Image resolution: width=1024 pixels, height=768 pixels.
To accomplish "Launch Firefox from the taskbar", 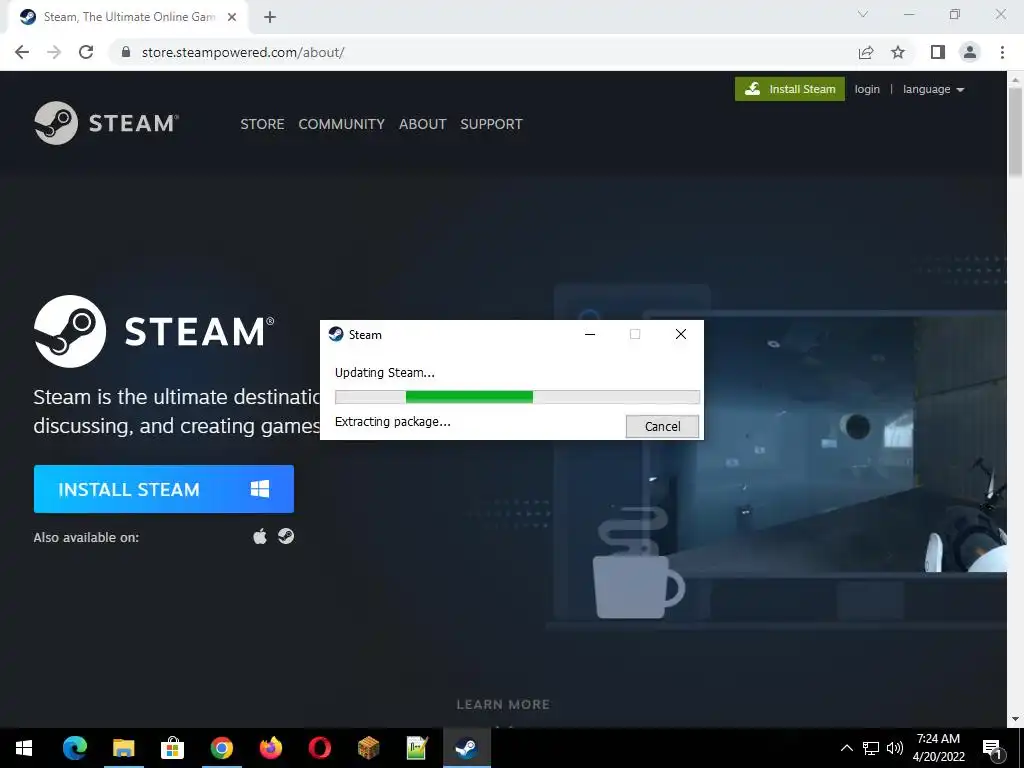I will [x=270, y=748].
